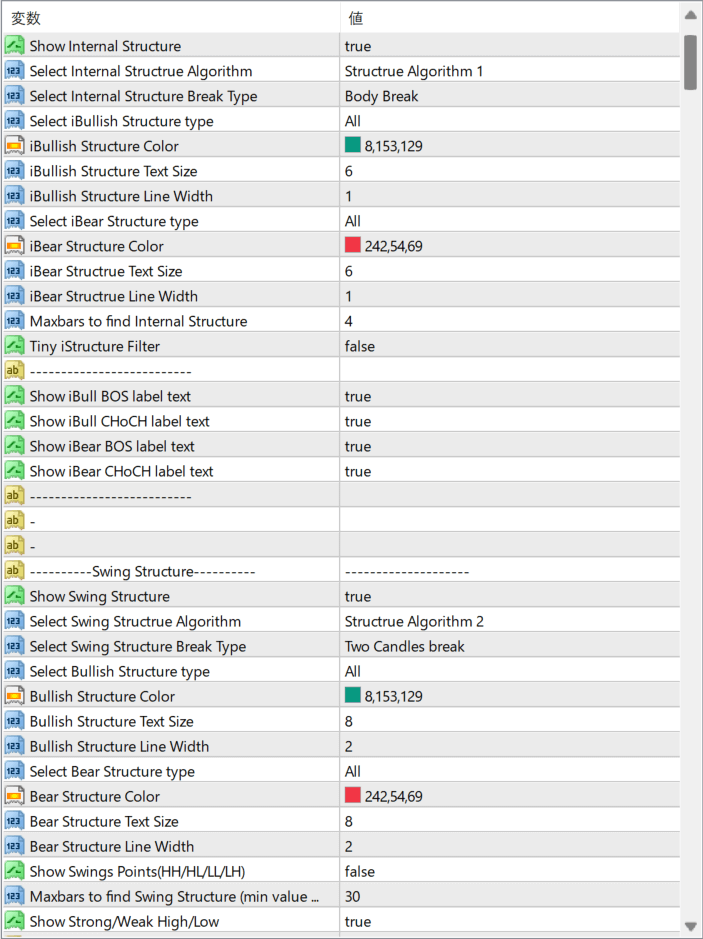
Task: Click the icon beside Tiny iStructure Filter
Action: tap(14, 346)
